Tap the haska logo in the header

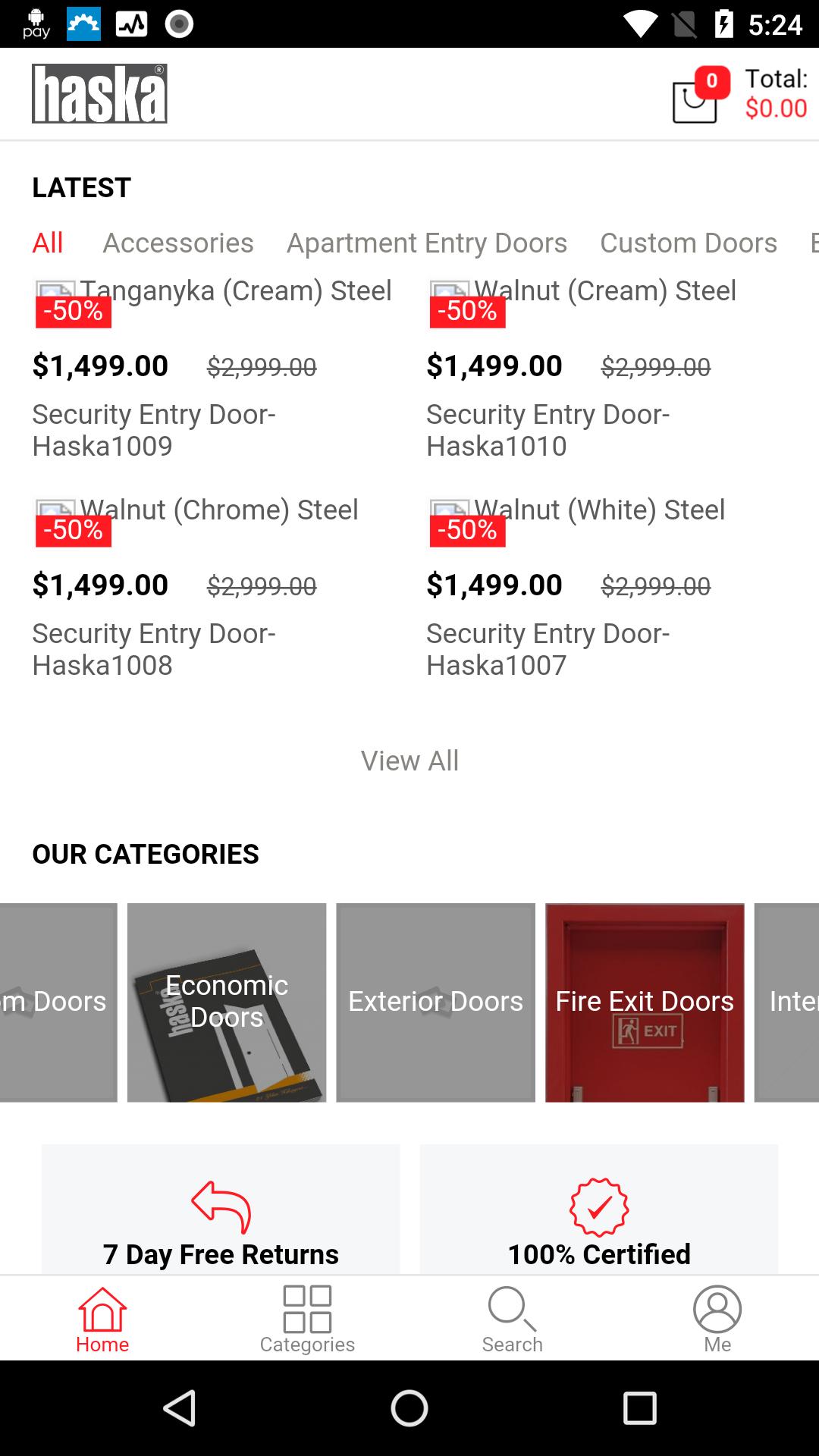99,93
